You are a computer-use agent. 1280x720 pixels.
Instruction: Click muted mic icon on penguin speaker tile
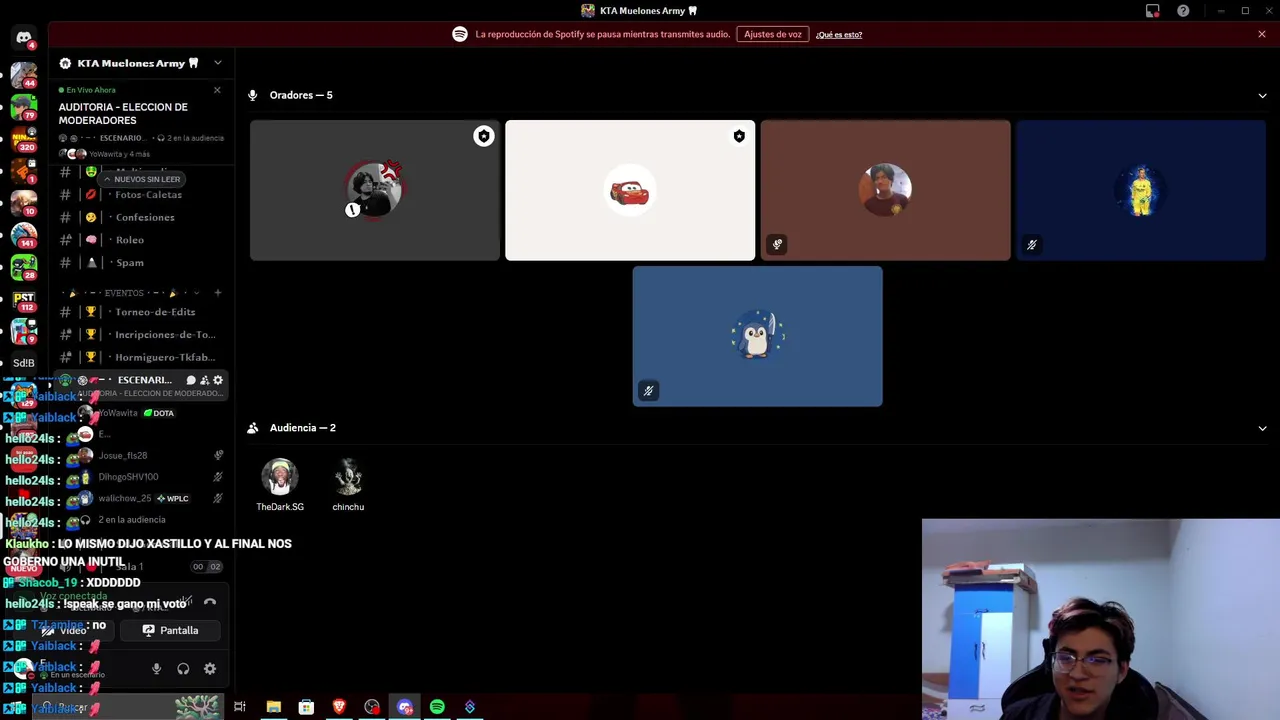648,391
